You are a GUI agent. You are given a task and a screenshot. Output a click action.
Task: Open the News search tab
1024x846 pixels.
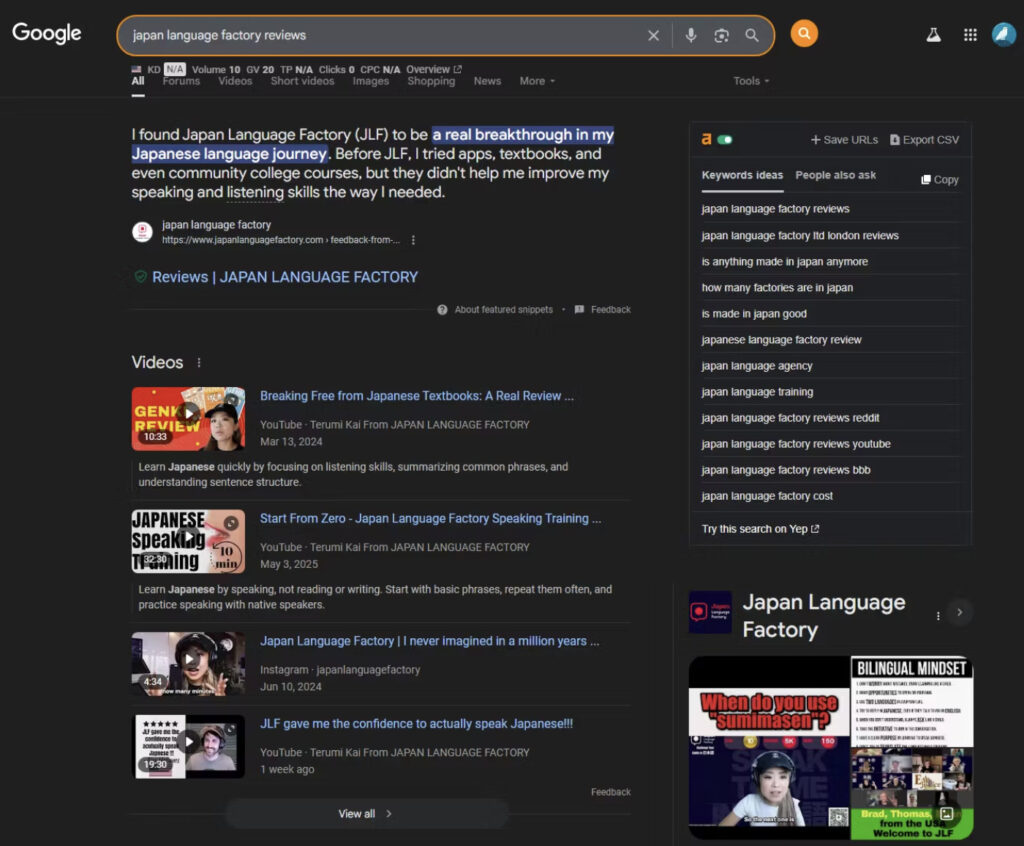487,82
